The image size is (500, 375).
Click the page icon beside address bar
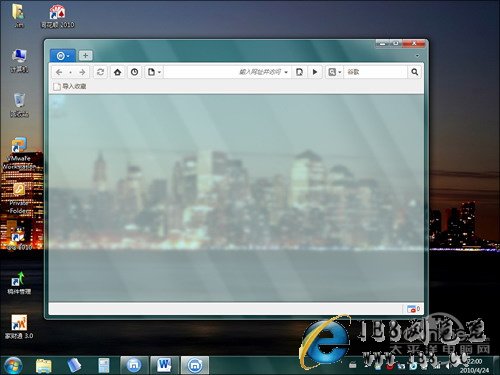click(154, 72)
